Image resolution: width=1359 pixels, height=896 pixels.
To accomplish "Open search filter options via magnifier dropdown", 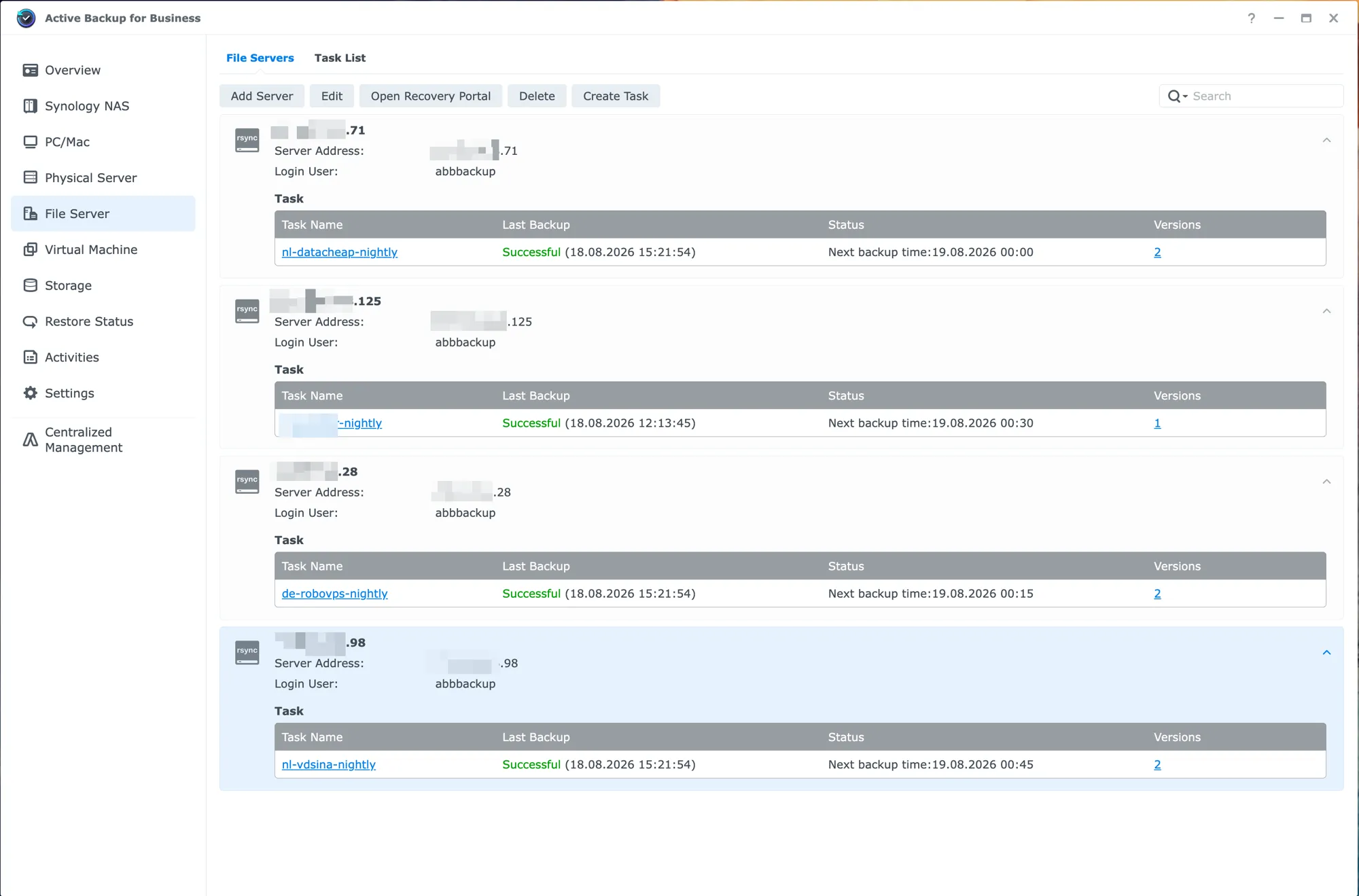I will (1178, 96).
